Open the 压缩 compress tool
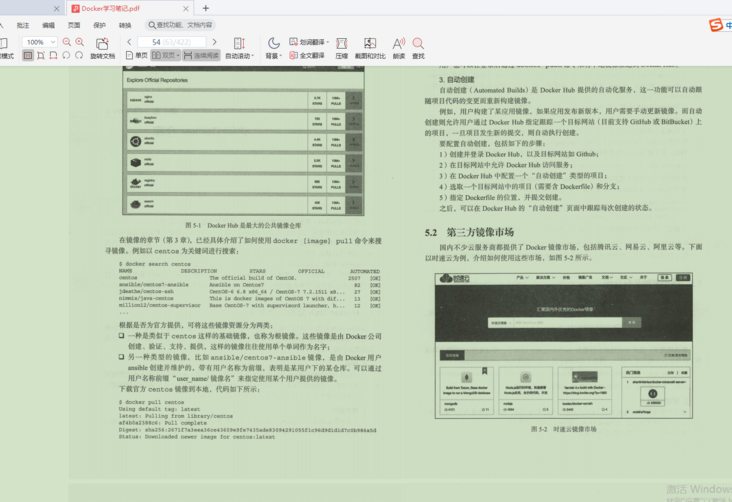This screenshot has width=732, height=502. [x=342, y=48]
